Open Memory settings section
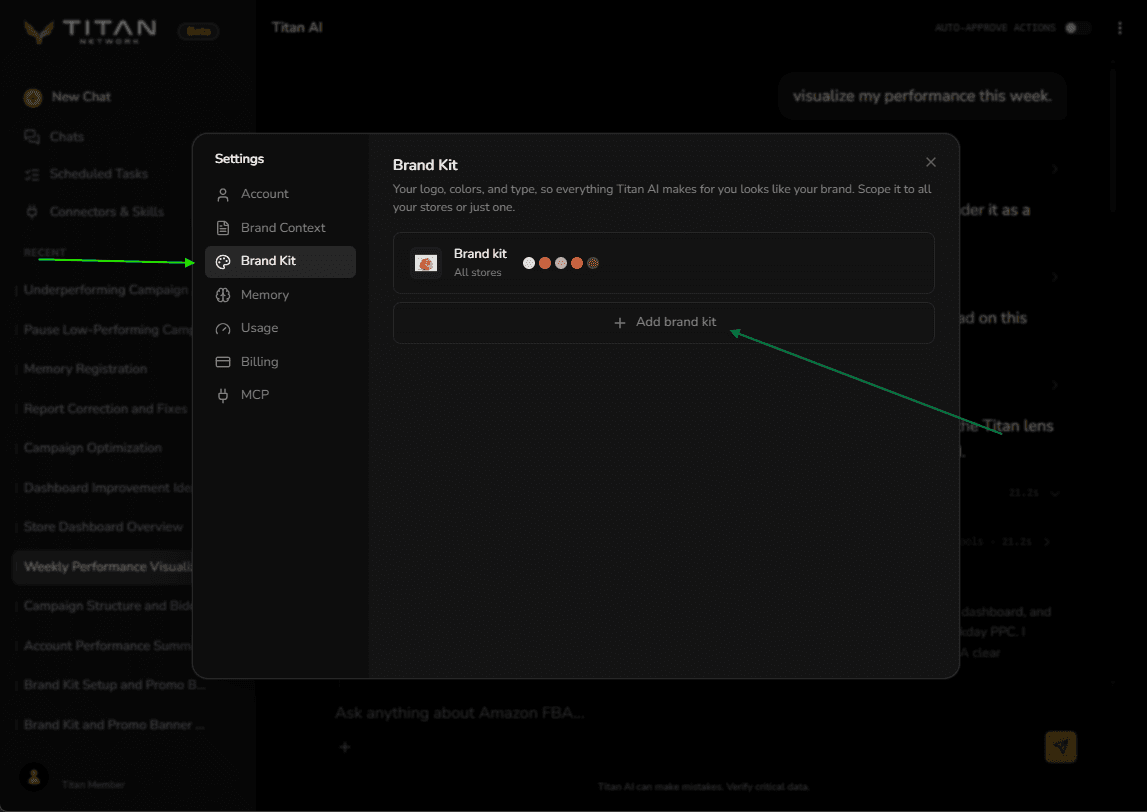Viewport: 1147px width, 812px height. tap(280, 295)
